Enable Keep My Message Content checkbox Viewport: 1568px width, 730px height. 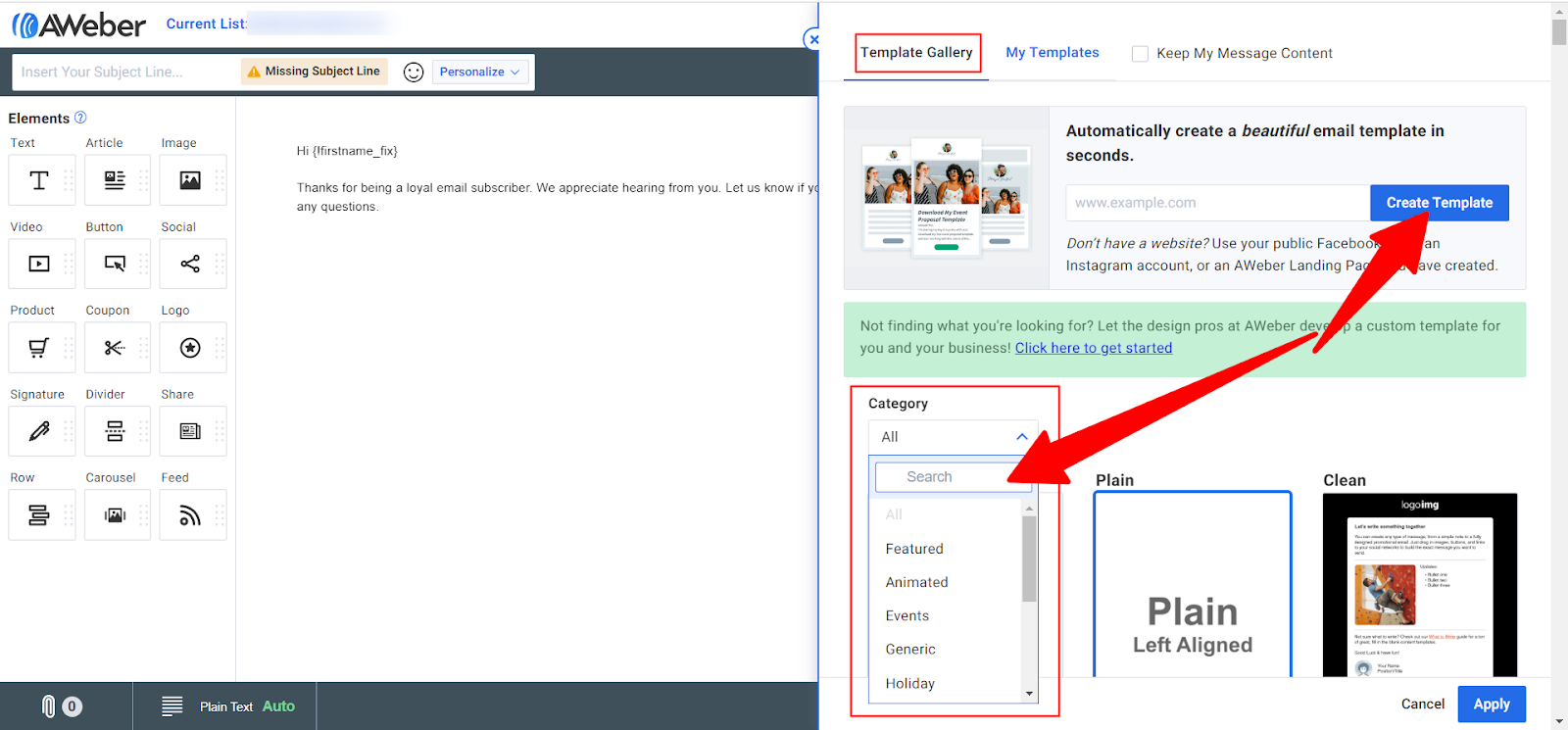(x=1140, y=54)
